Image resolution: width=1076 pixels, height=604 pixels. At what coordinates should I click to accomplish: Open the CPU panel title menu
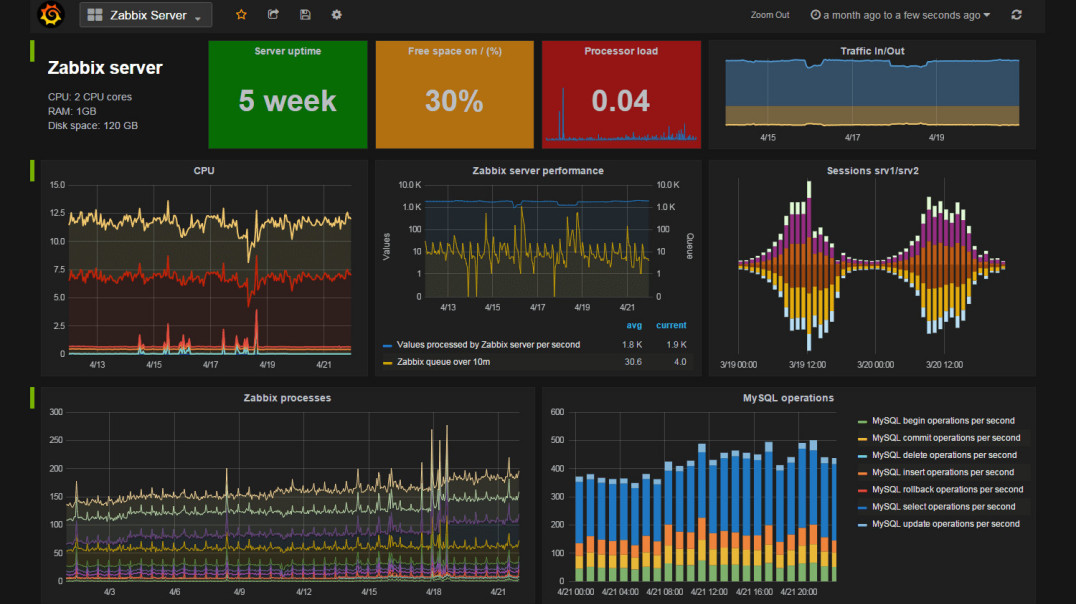[x=204, y=171]
